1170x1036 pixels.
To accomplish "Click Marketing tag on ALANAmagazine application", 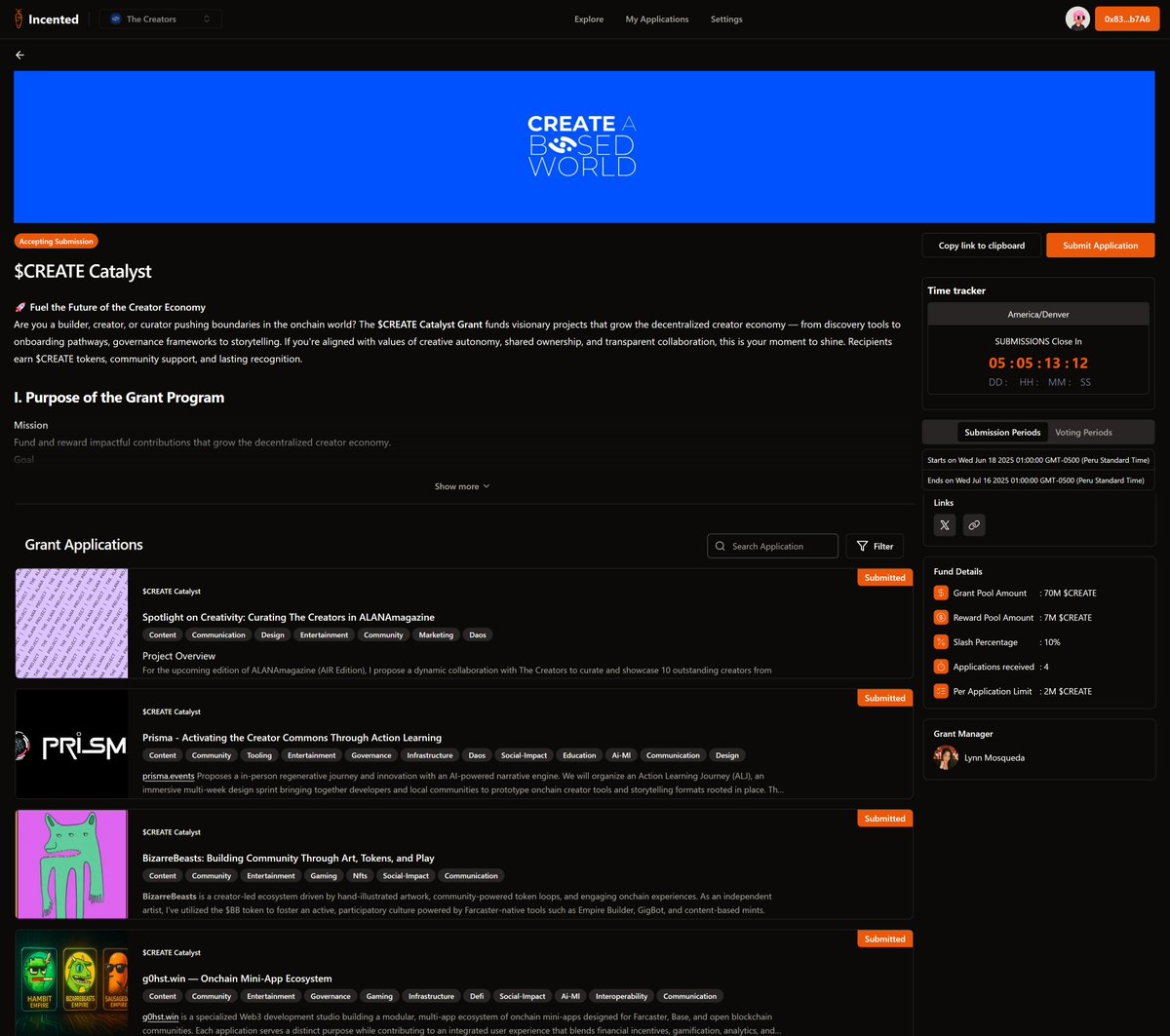I will [x=436, y=634].
